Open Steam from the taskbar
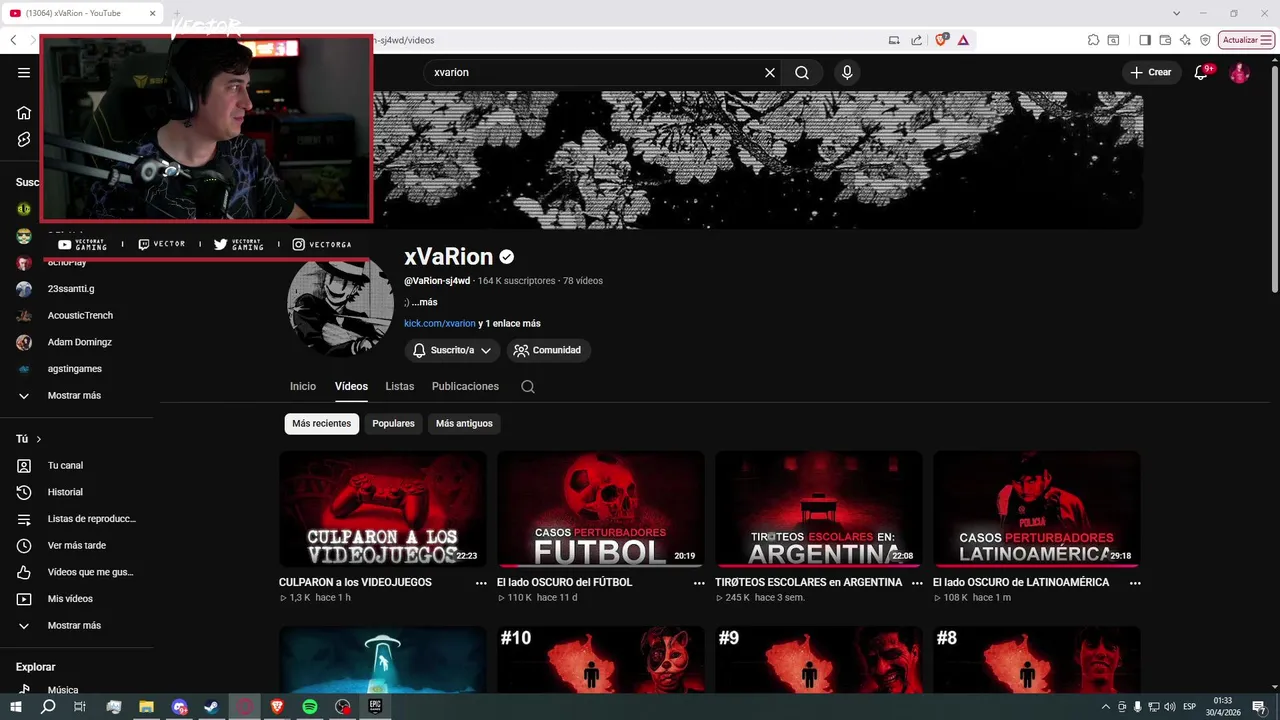The height and width of the screenshot is (720, 1280). click(212, 707)
